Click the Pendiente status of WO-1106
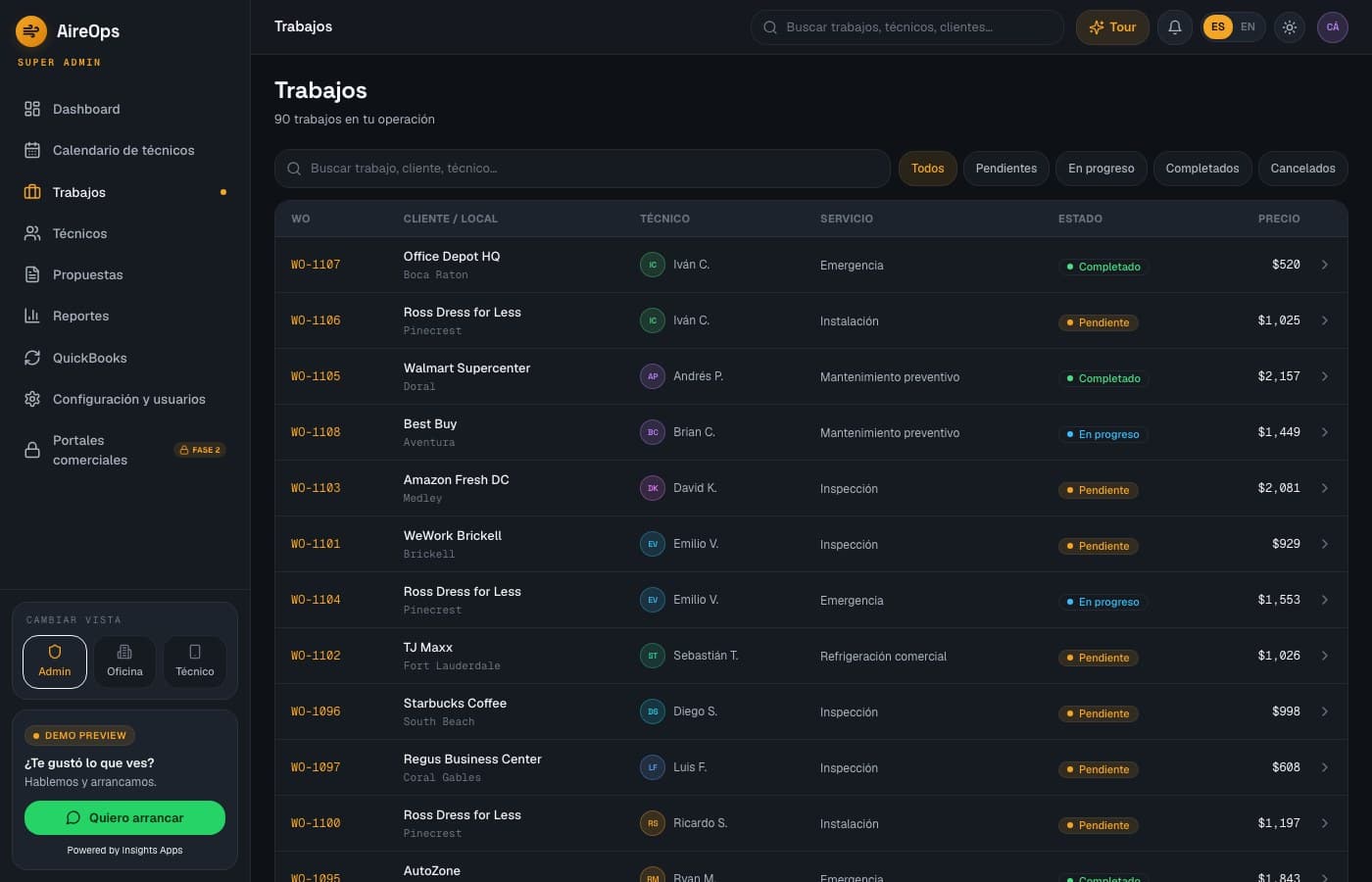Viewport: 1372px width, 882px height. 1099,322
